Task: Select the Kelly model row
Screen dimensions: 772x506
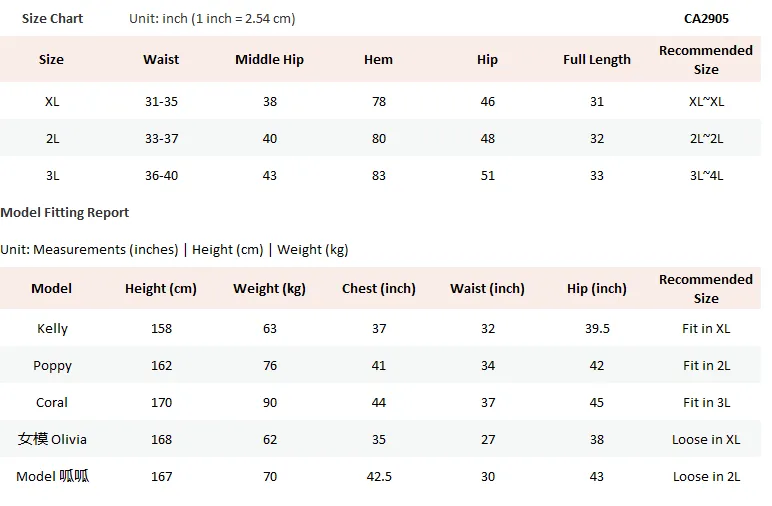Action: 380,328
